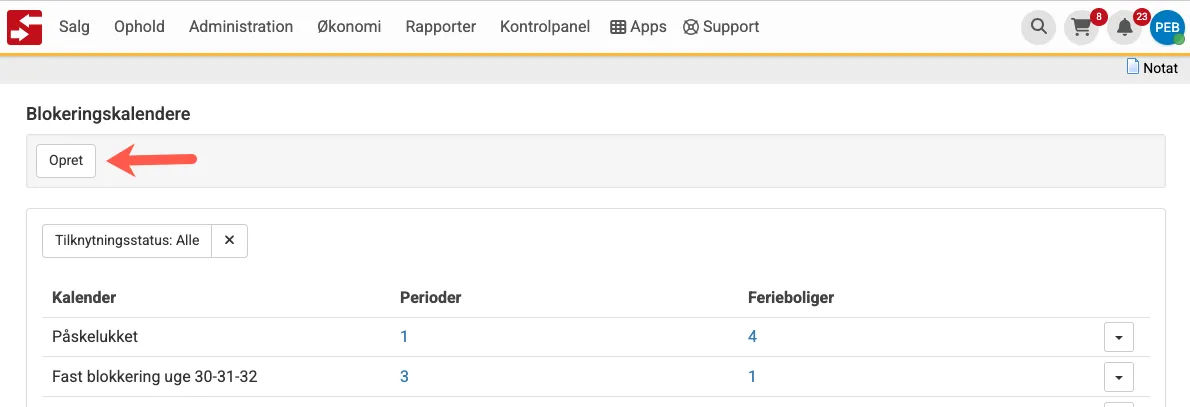Open the Rapporter menu
This screenshot has height=407, width=1190.
(440, 27)
